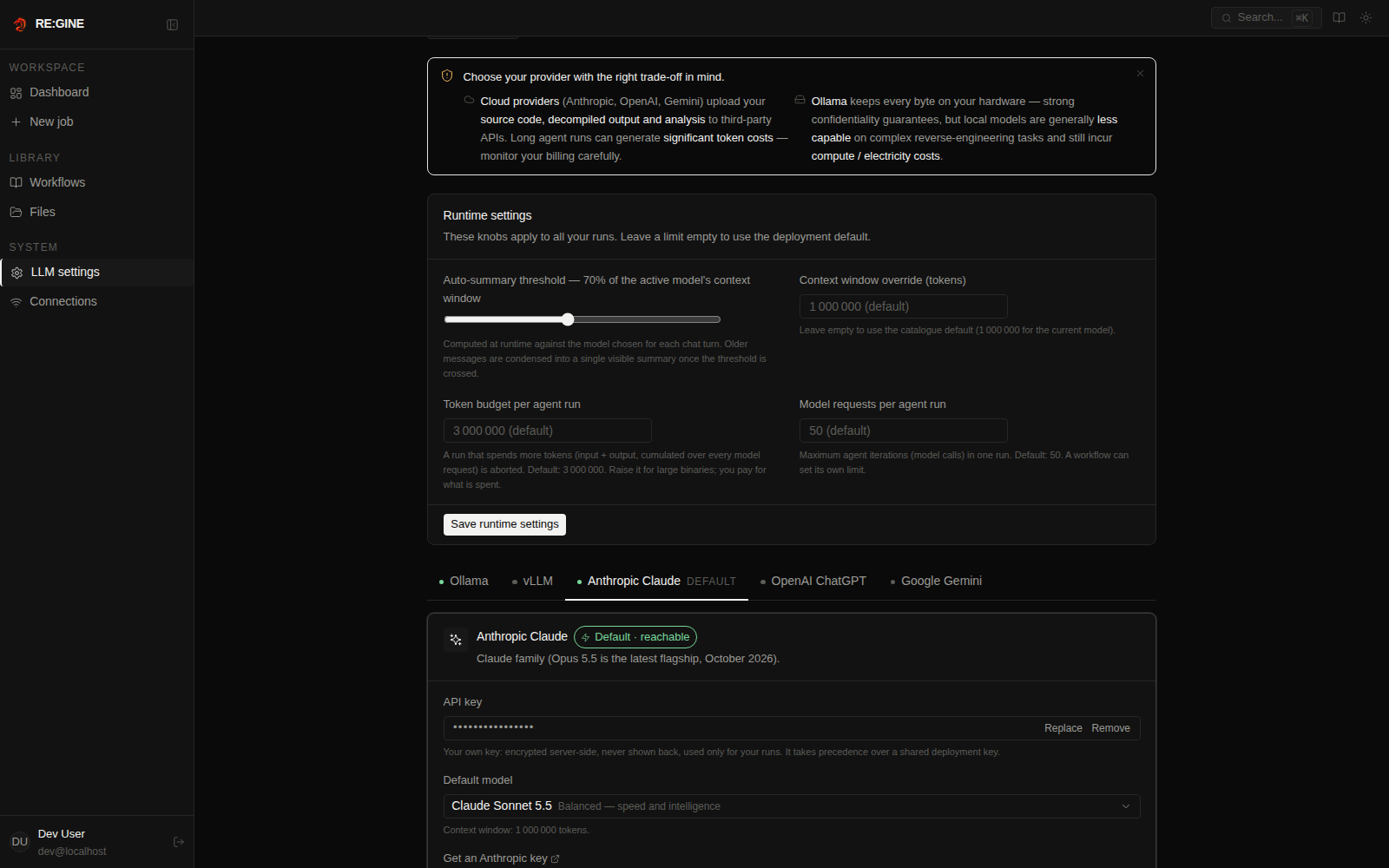Open the Search box in top bar
The width and height of the screenshot is (1389, 868).
(x=1266, y=17)
